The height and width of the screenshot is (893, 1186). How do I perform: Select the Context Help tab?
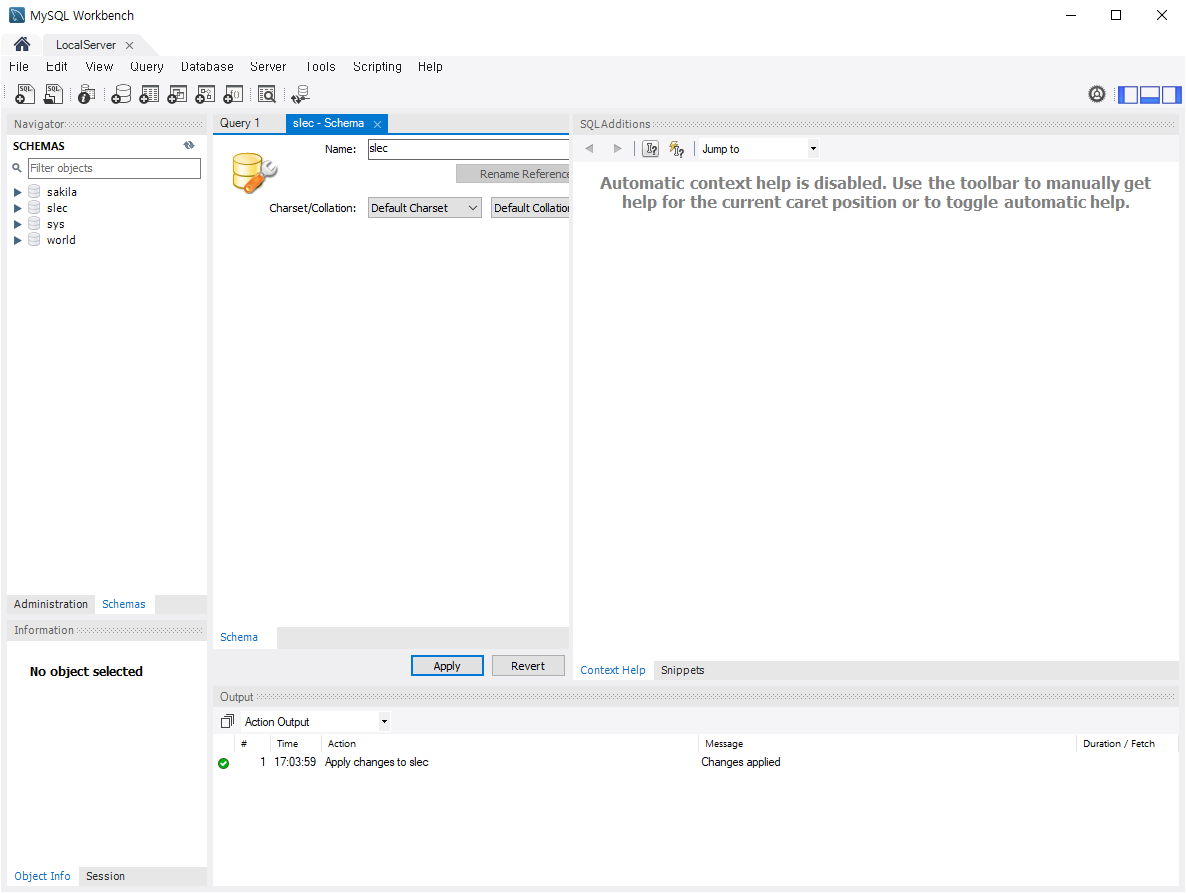tap(613, 670)
